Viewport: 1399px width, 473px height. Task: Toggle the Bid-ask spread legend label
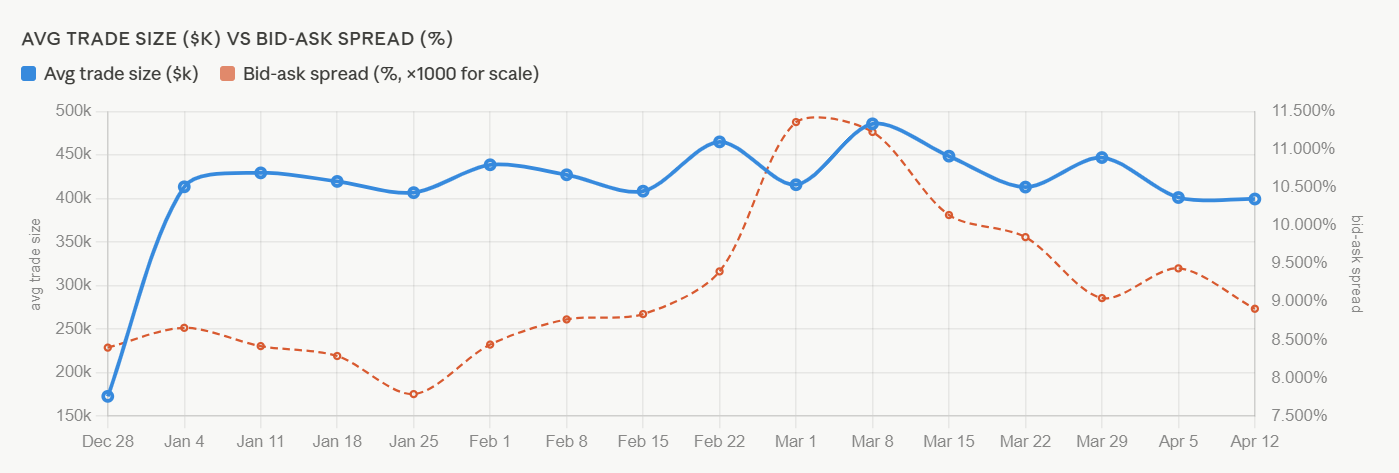(x=390, y=73)
